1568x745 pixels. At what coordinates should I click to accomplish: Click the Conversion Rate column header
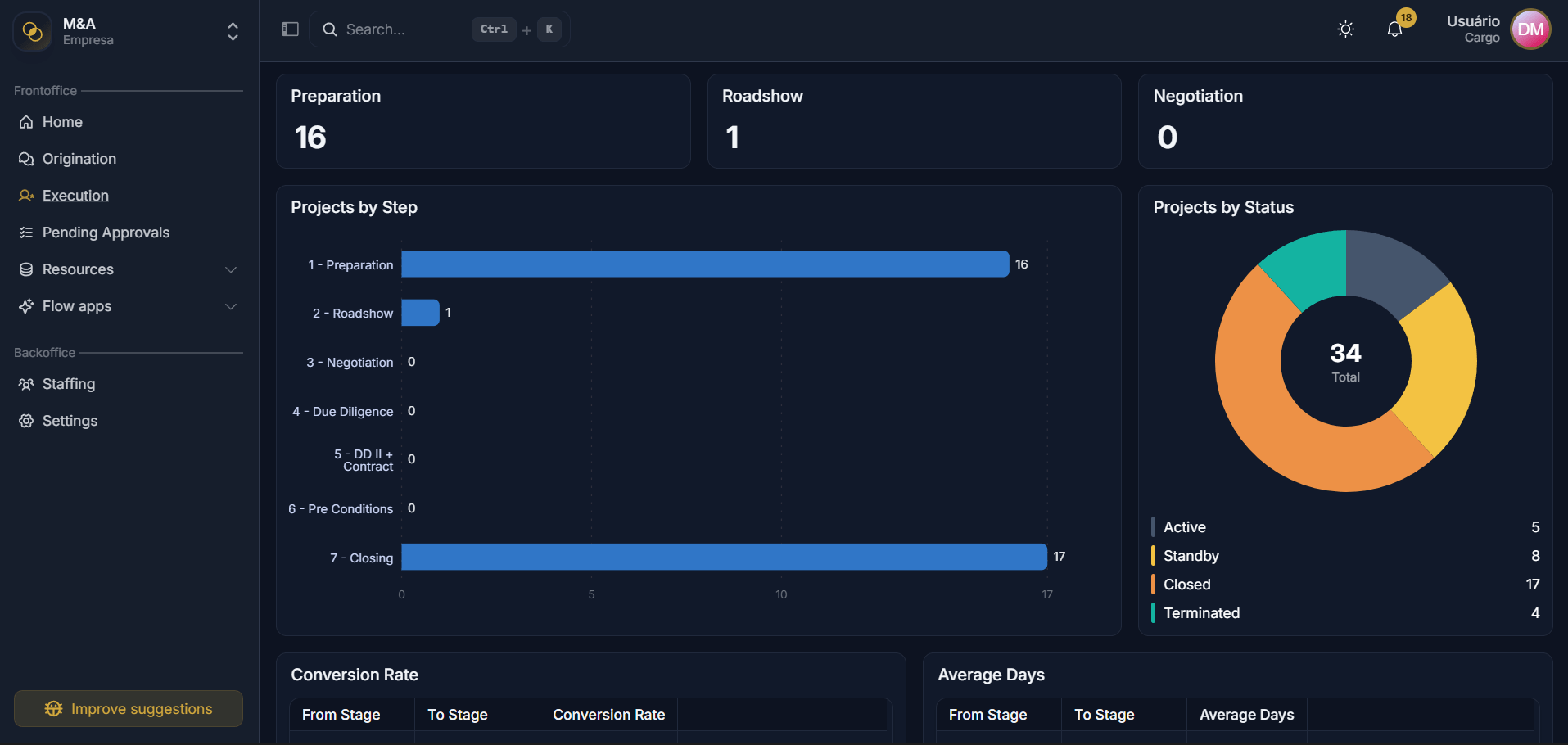click(x=608, y=715)
